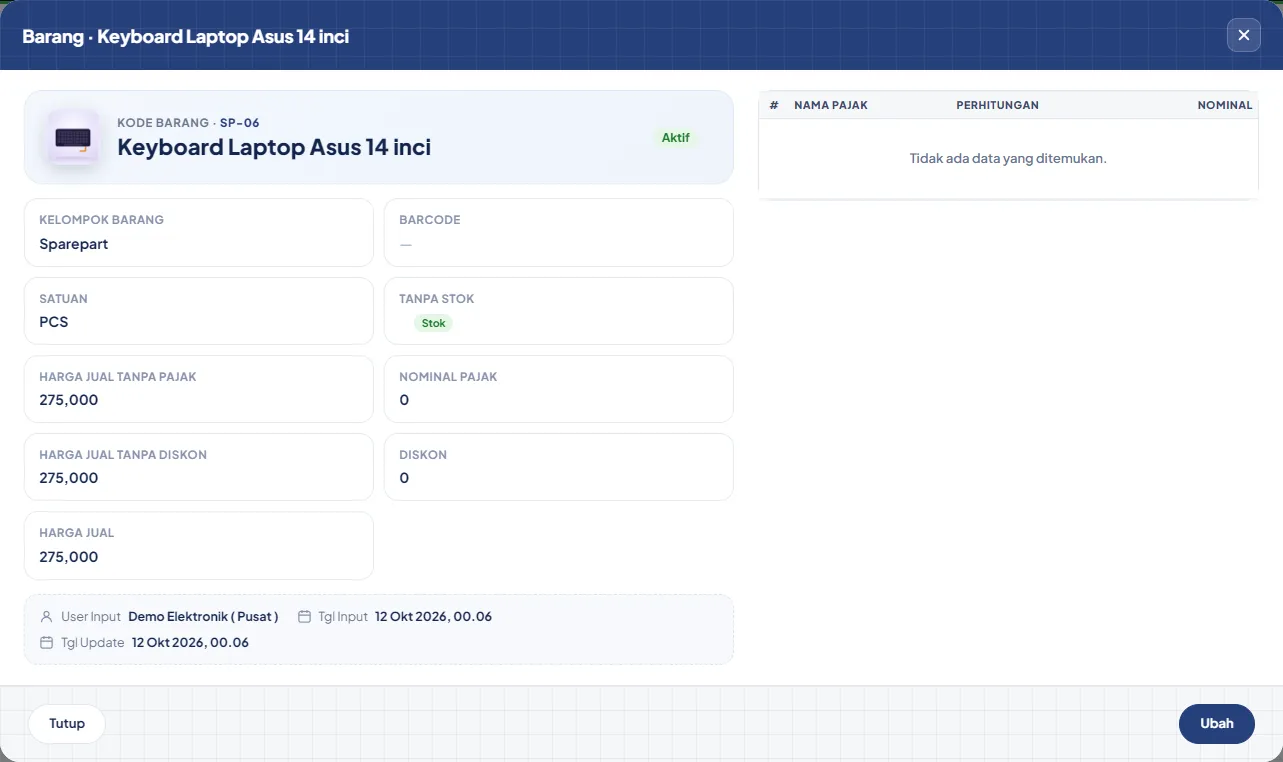Click the user icon beside User Input
The image size is (1283, 762).
[46, 617]
